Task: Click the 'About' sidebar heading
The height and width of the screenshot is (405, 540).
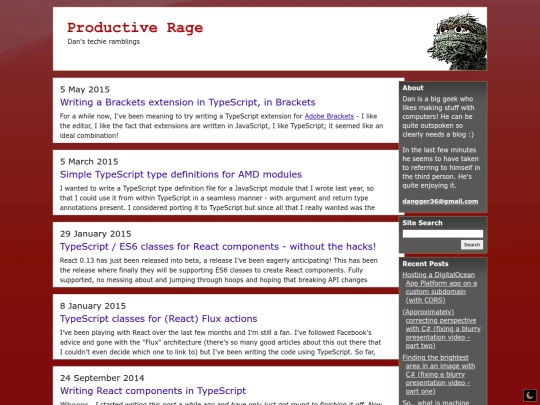Action: click(413, 88)
